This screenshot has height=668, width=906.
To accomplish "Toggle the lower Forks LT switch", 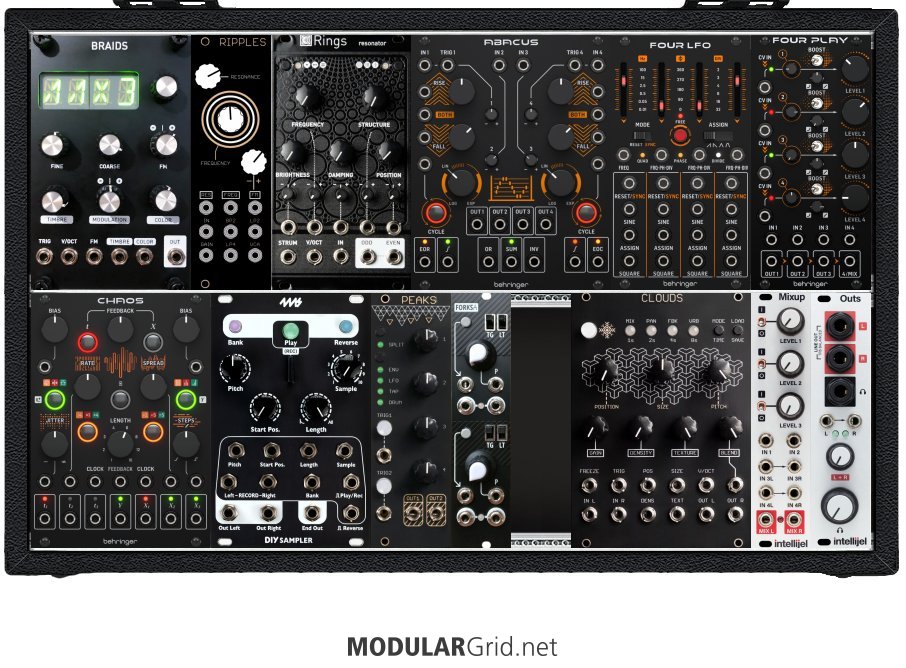I will point(502,433).
